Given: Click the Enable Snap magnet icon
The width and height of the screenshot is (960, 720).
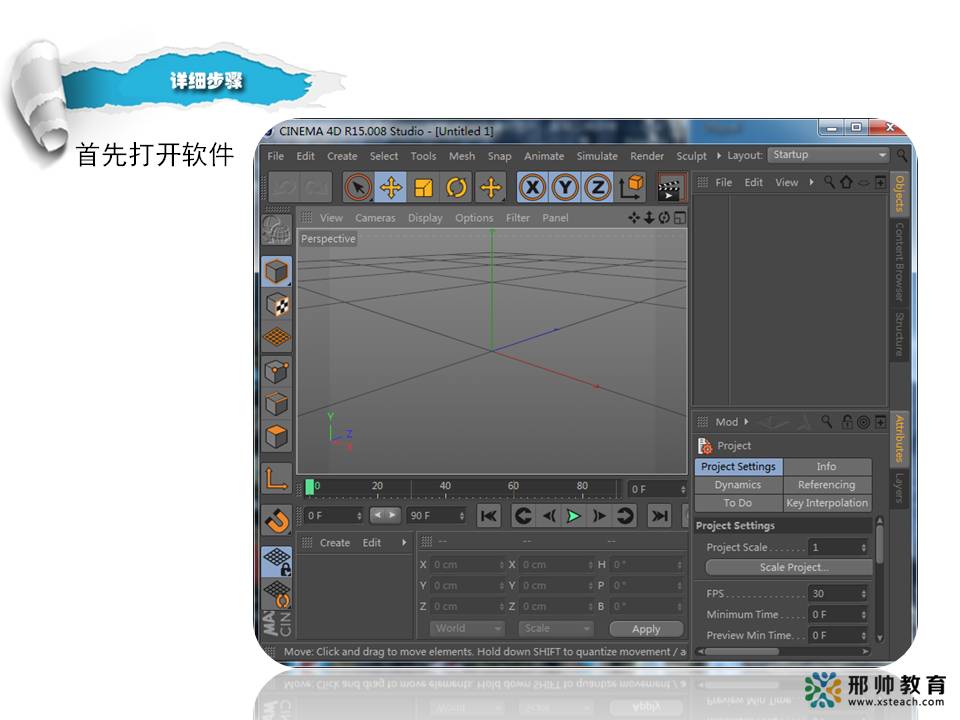Looking at the screenshot, I should 277,520.
